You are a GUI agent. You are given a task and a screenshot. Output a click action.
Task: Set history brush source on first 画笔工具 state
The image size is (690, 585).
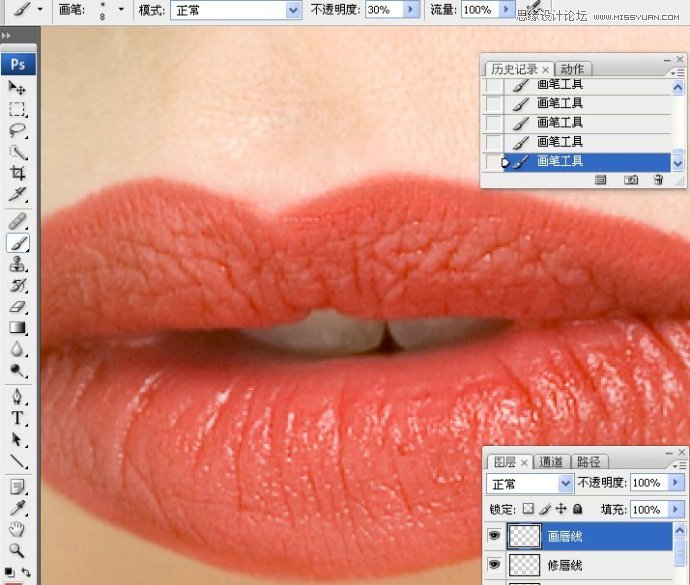pyautogui.click(x=494, y=85)
